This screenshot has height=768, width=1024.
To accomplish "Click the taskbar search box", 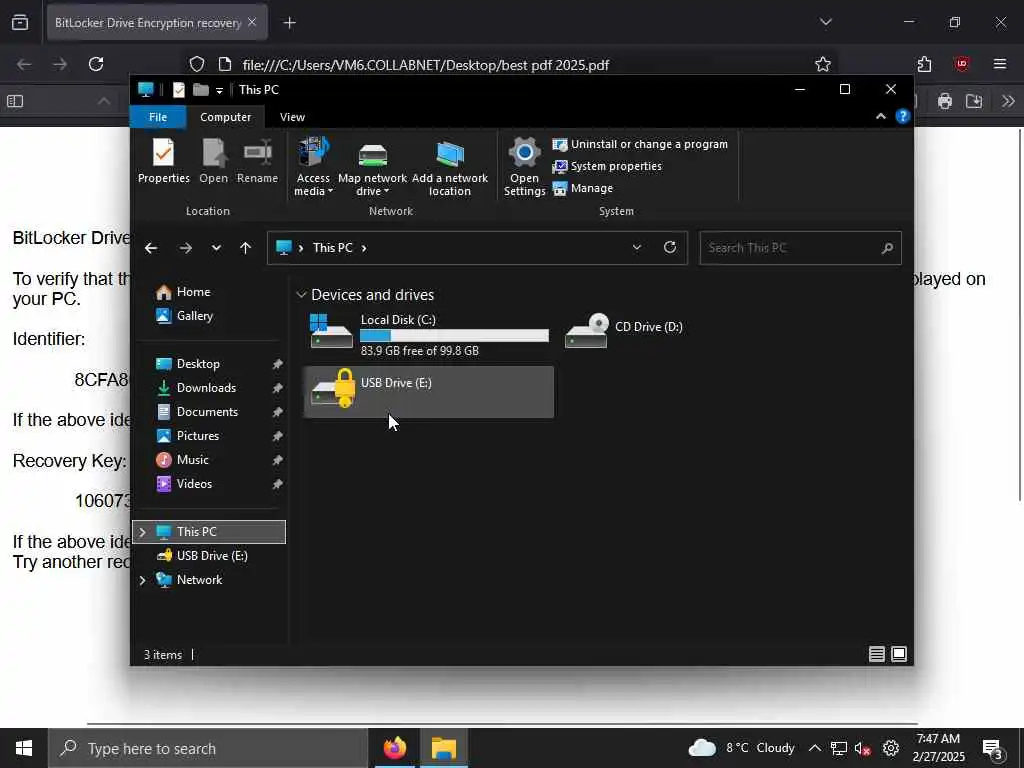I will click(x=208, y=748).
